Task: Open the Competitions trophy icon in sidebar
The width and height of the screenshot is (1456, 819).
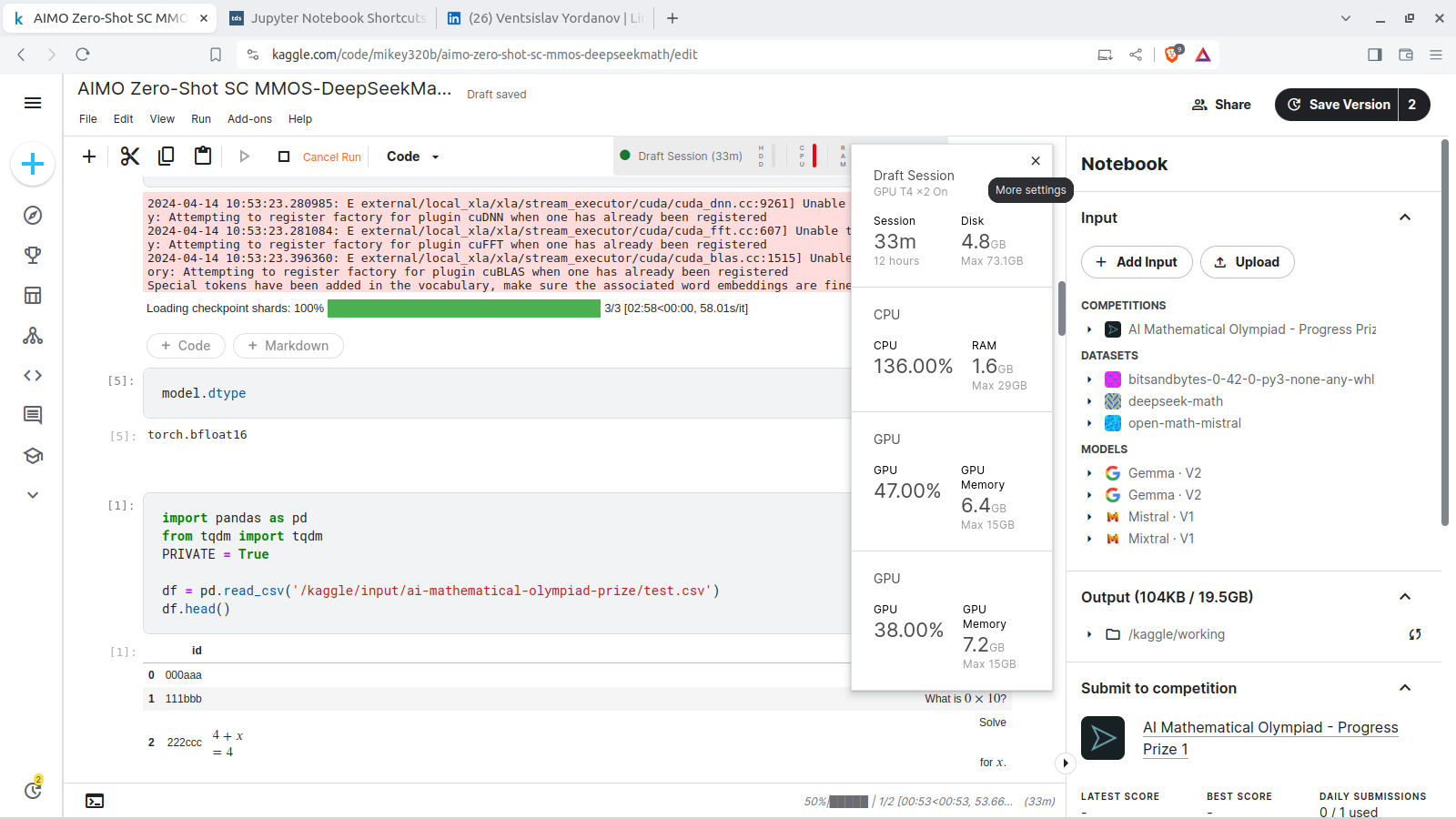Action: coord(33,256)
